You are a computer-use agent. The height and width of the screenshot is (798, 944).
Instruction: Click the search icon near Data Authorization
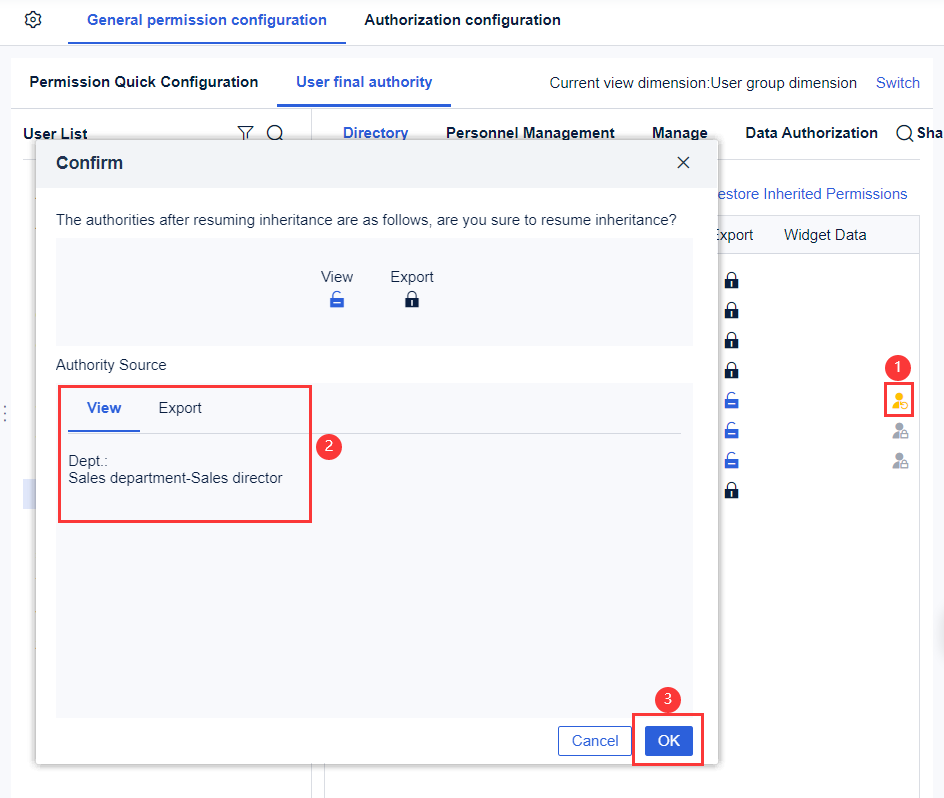click(x=903, y=132)
